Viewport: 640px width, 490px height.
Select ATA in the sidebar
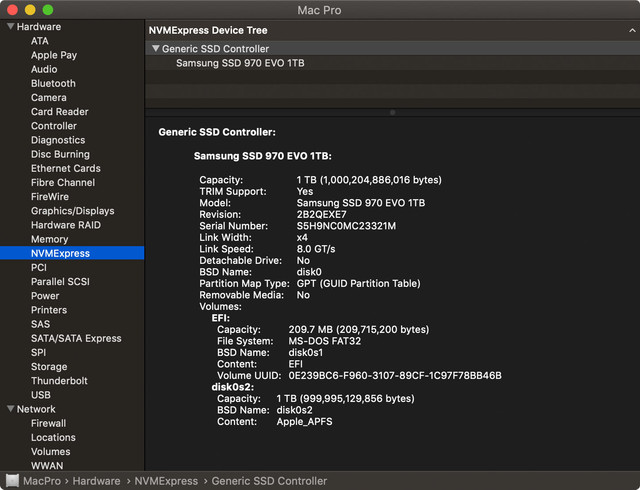40,41
